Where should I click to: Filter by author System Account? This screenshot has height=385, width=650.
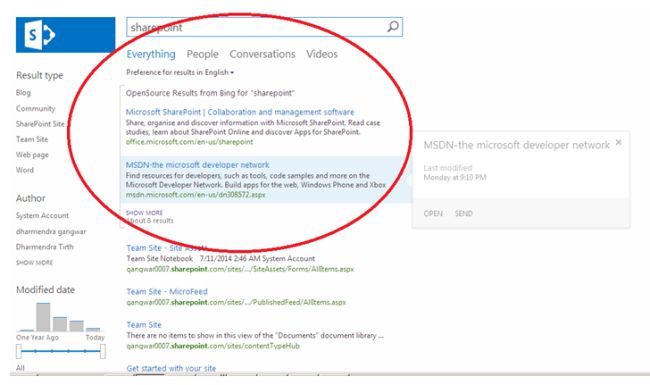point(42,216)
